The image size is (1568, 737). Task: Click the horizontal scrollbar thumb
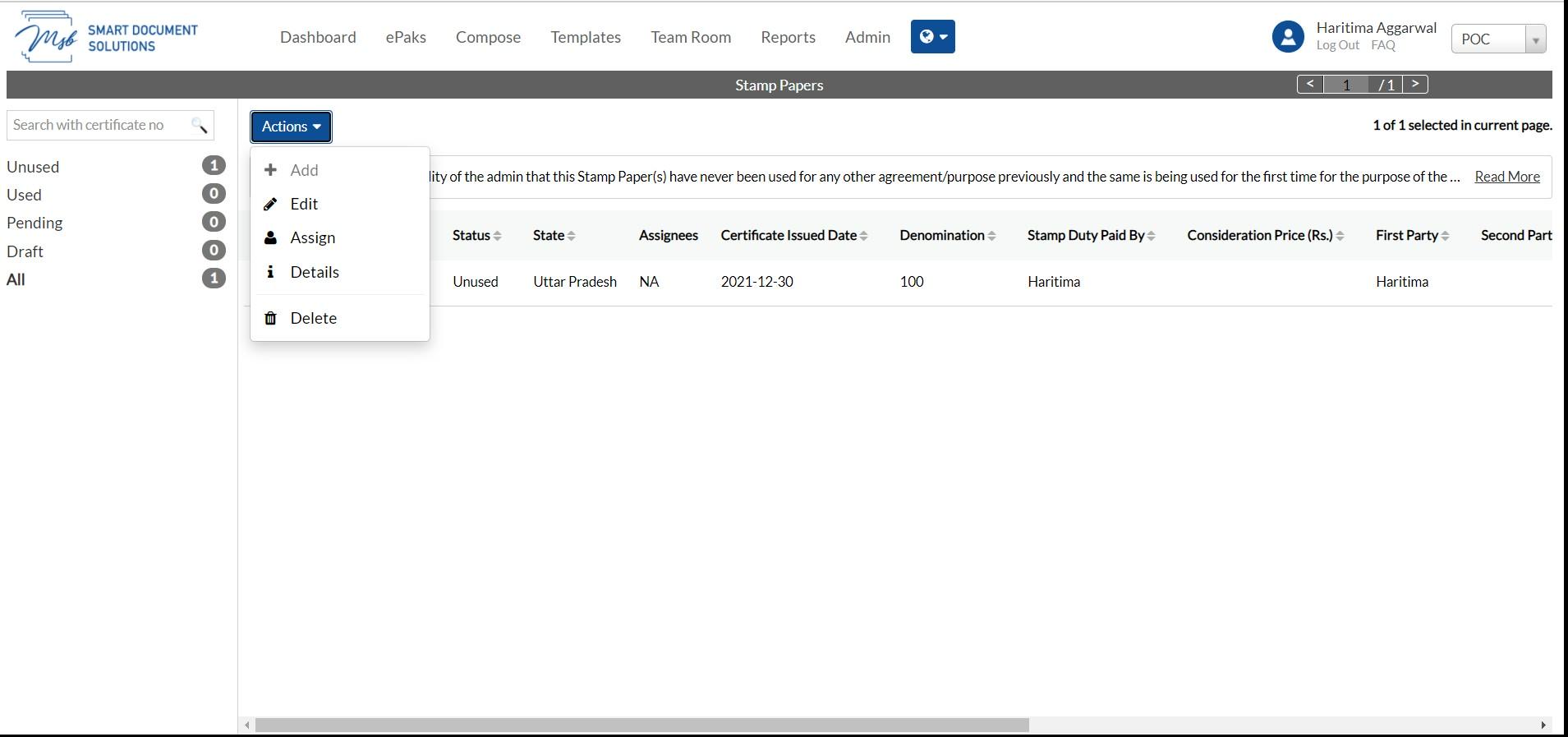click(x=641, y=725)
